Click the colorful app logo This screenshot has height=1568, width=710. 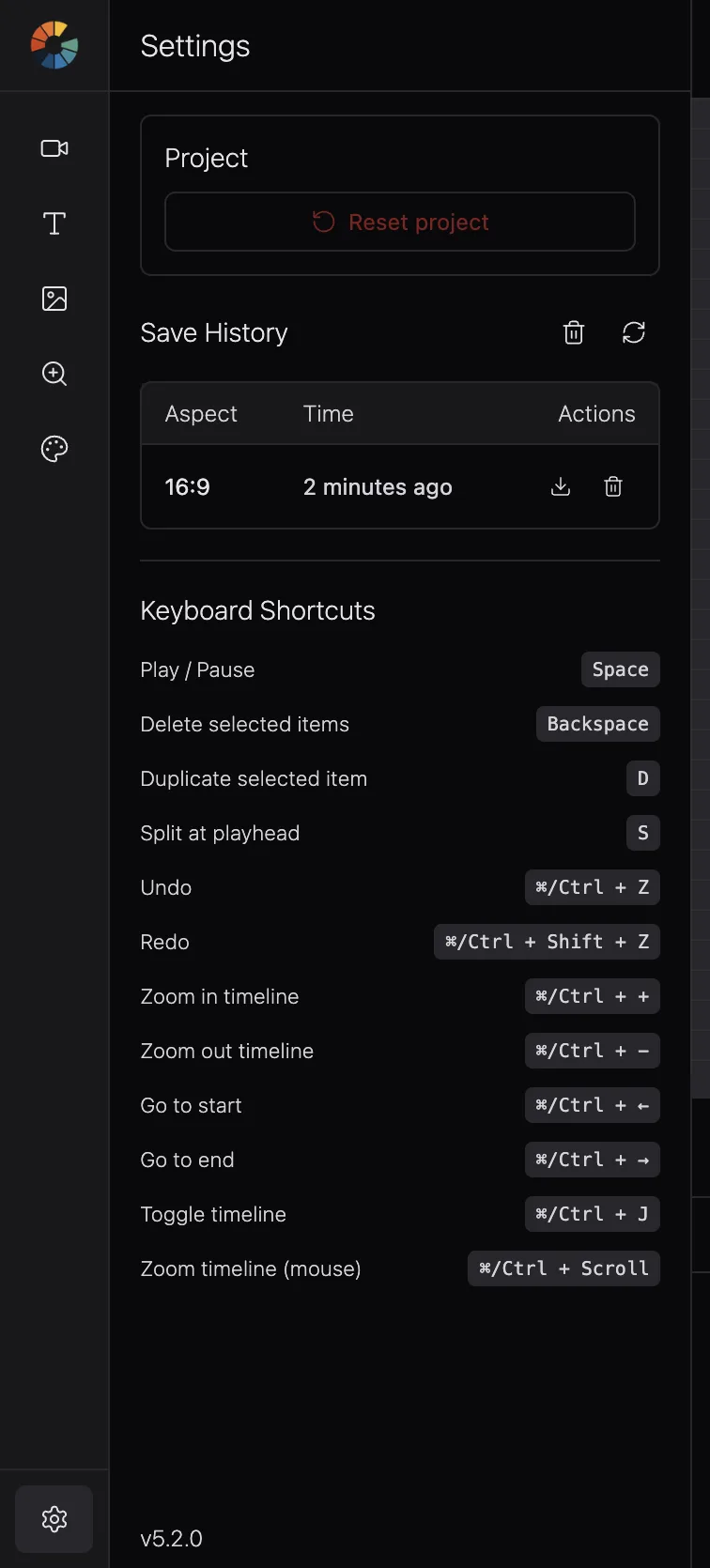tap(54, 45)
